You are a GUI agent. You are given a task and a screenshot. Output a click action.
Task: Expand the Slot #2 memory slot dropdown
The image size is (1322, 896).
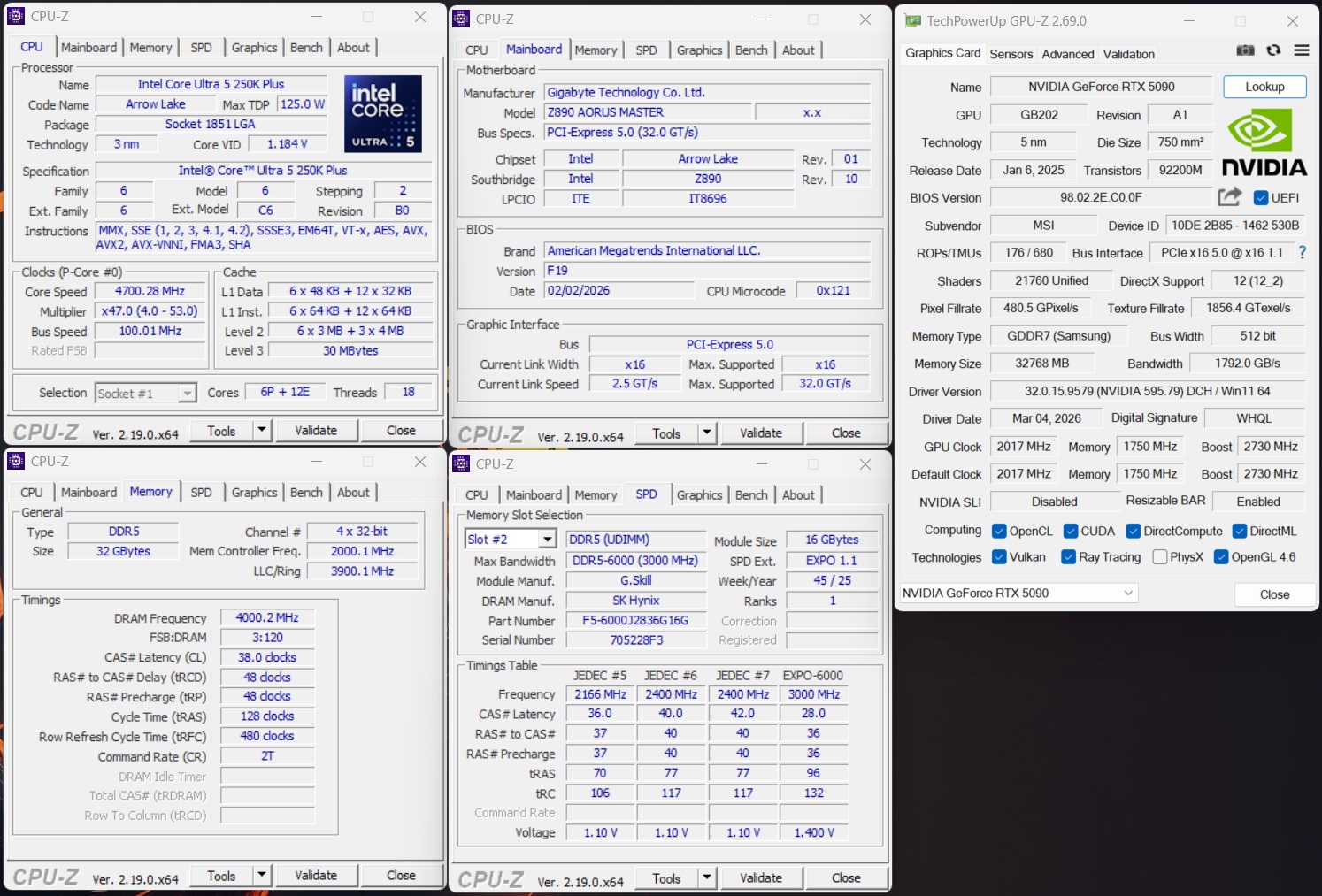coord(548,540)
